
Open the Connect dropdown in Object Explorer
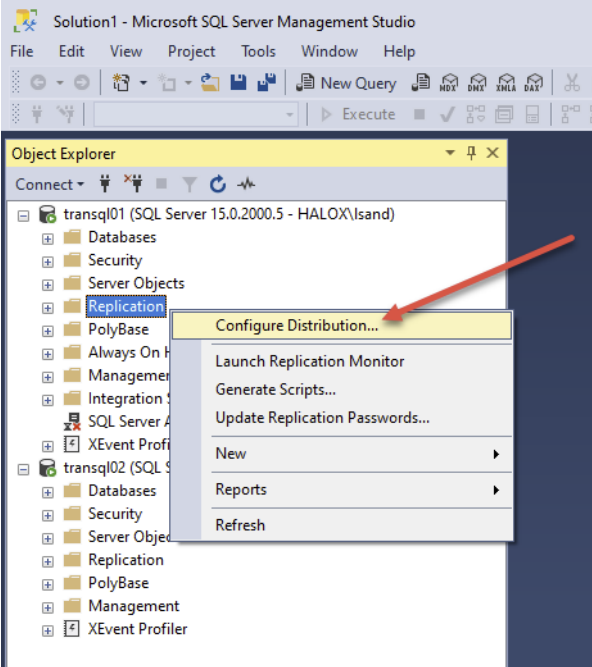(49, 185)
